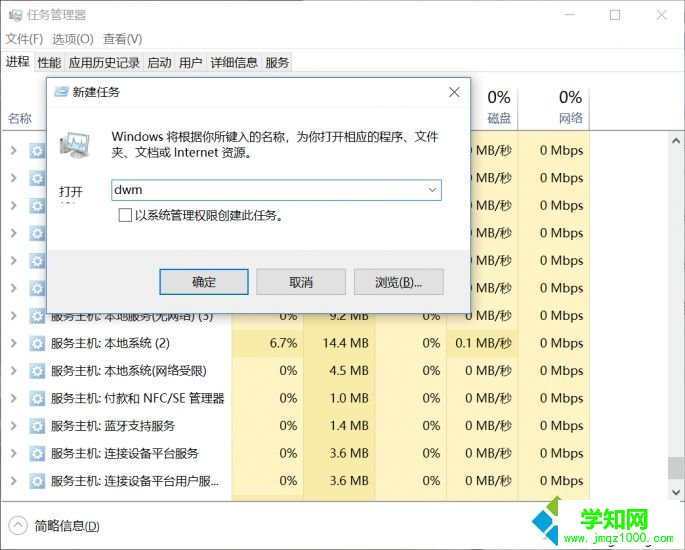Expand 服务主机: 连接设备平台服务 group
Image resolution: width=685 pixels, height=550 pixels.
(14, 453)
